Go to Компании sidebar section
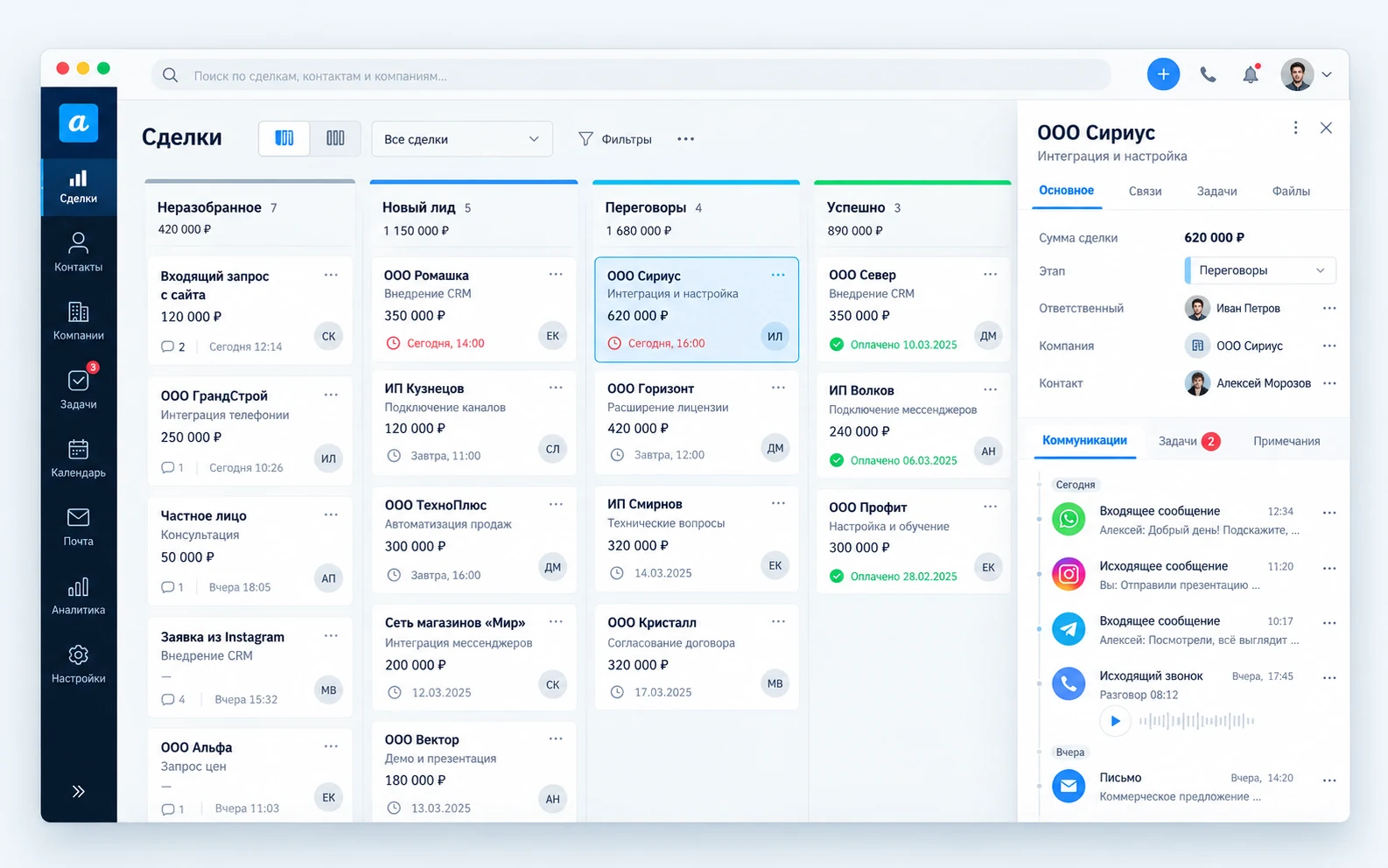 [79, 320]
